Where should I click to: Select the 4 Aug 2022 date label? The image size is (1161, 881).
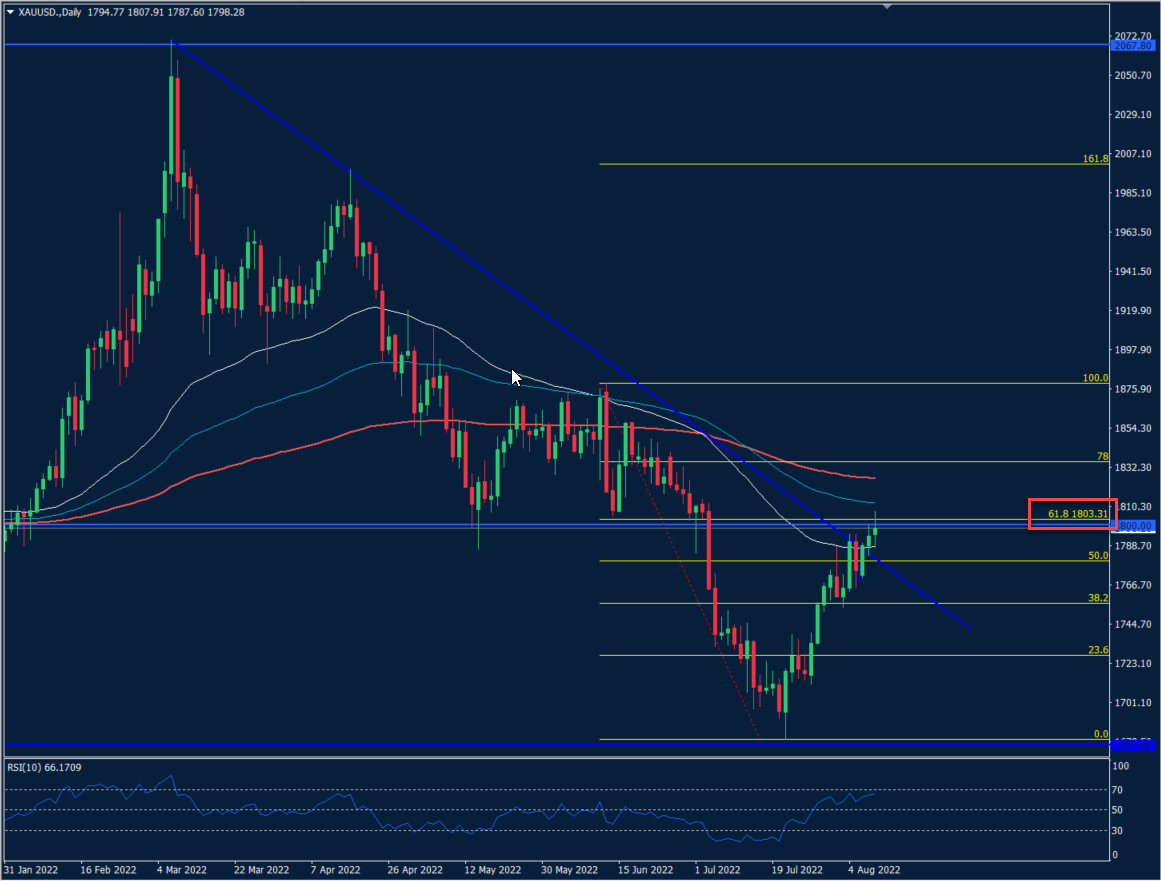(x=872, y=870)
